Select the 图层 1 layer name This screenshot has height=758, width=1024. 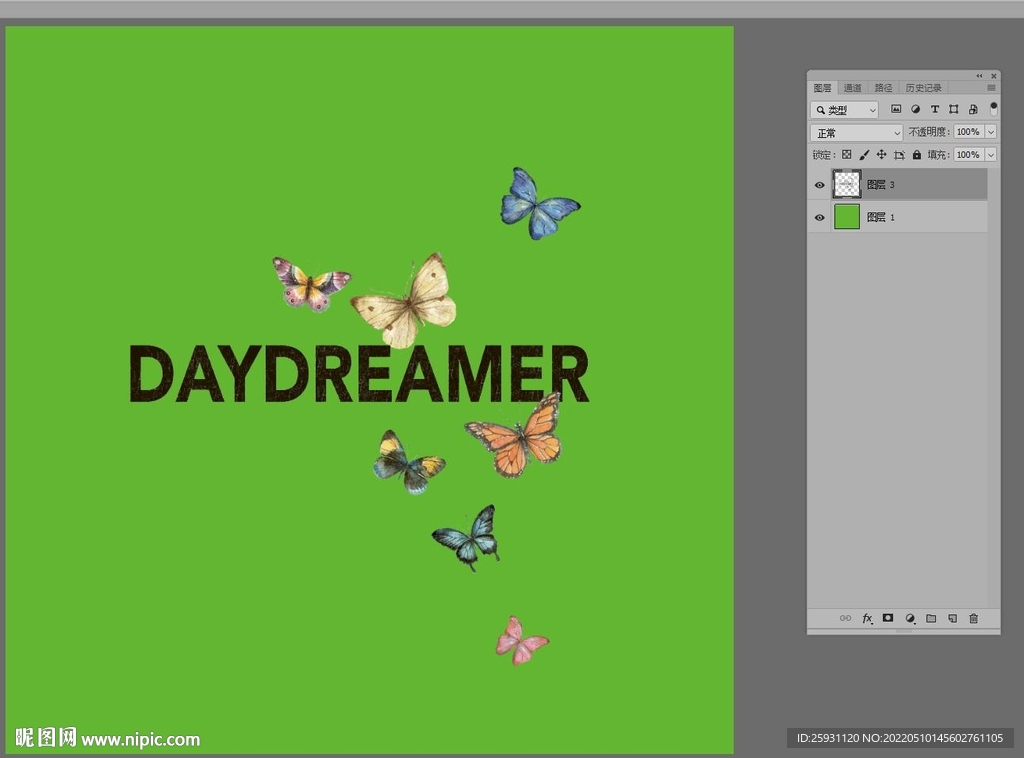click(x=881, y=217)
